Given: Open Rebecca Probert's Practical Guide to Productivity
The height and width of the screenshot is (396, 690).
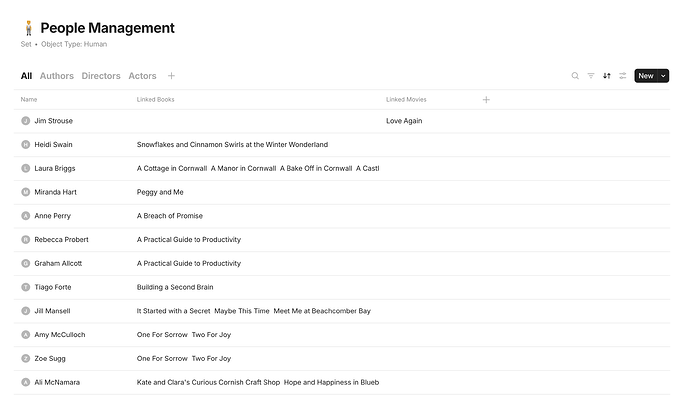Looking at the screenshot, I should 189,239.
